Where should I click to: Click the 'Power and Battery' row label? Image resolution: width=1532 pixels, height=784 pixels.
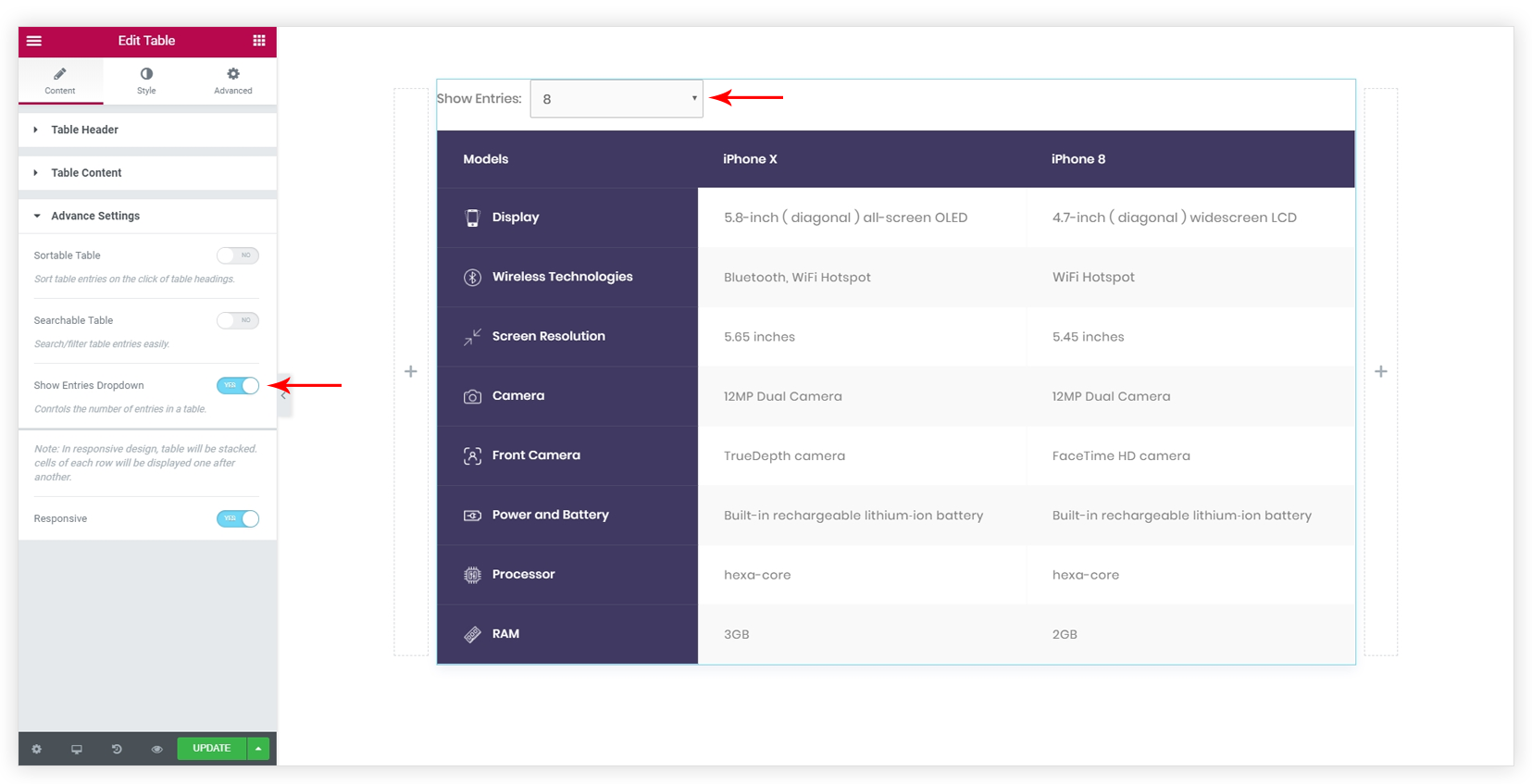[550, 515]
